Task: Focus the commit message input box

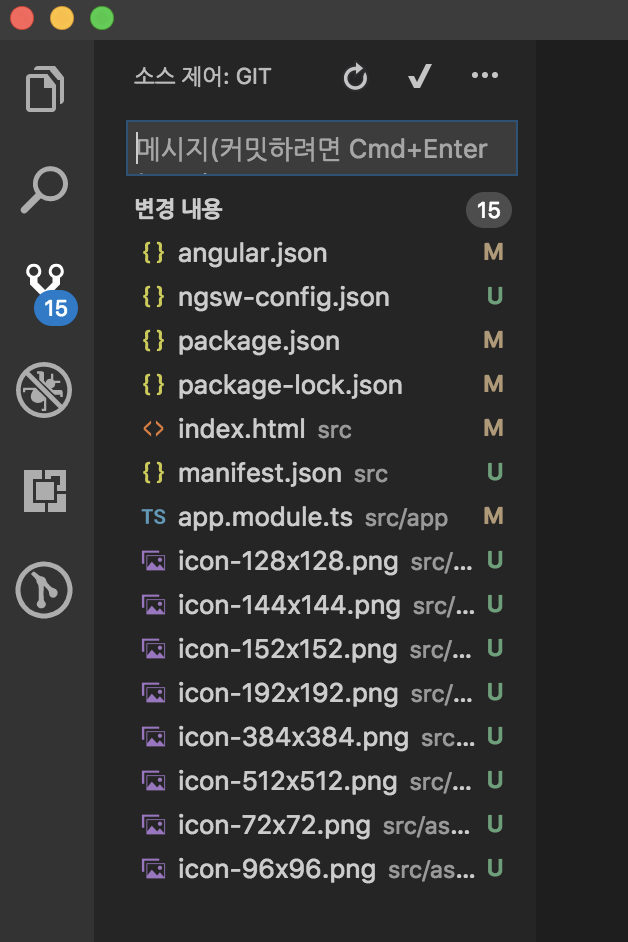Action: 322,148
